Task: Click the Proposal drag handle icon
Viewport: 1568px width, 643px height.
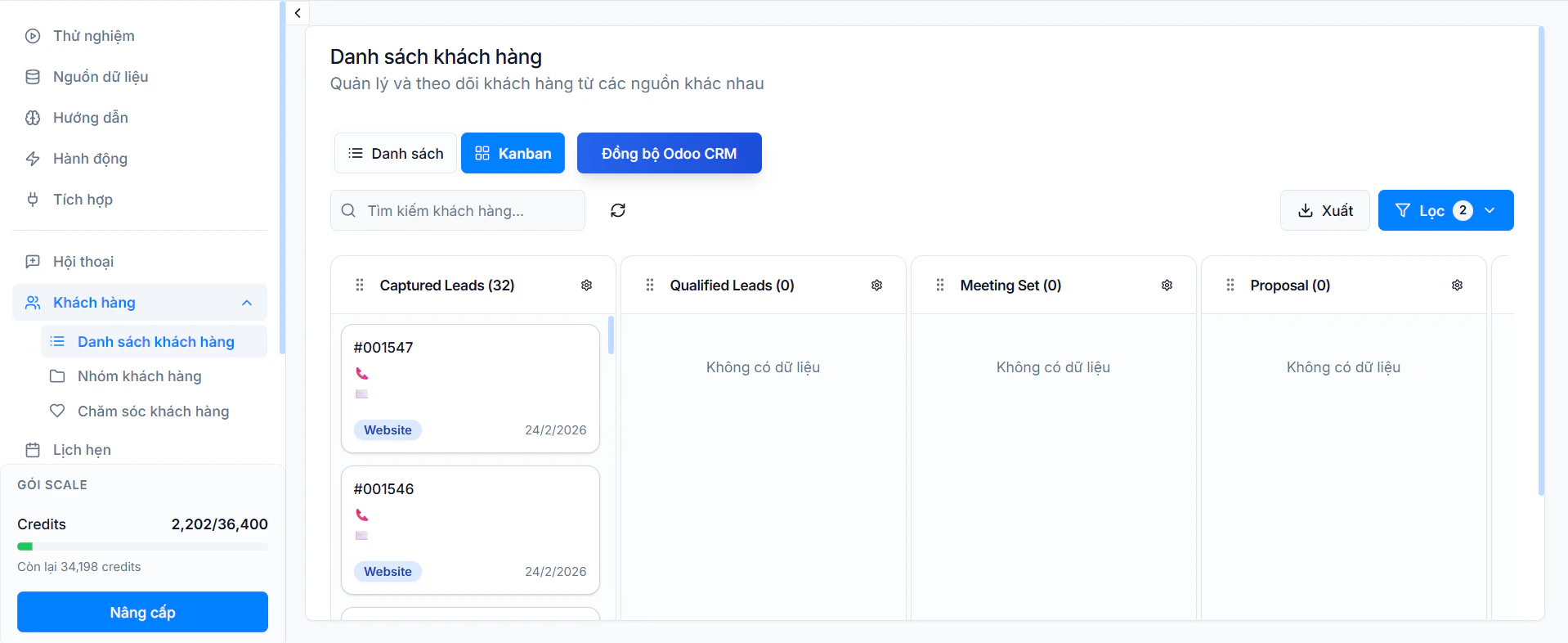Action: 1230,285
